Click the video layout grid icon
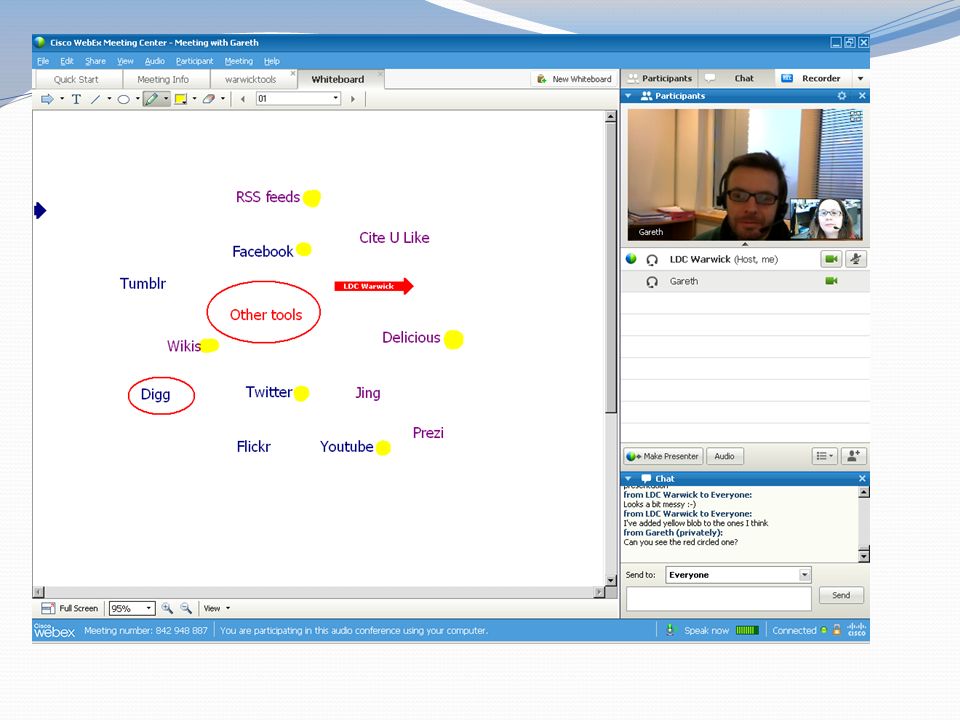960x720 pixels. click(x=855, y=116)
